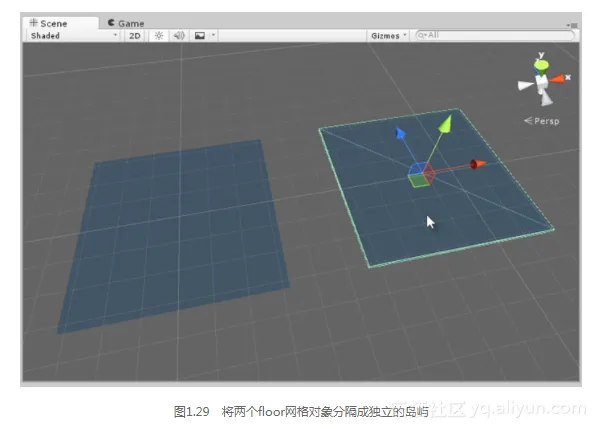
Task: Toggle scene audio speaker icon
Action: (179, 36)
